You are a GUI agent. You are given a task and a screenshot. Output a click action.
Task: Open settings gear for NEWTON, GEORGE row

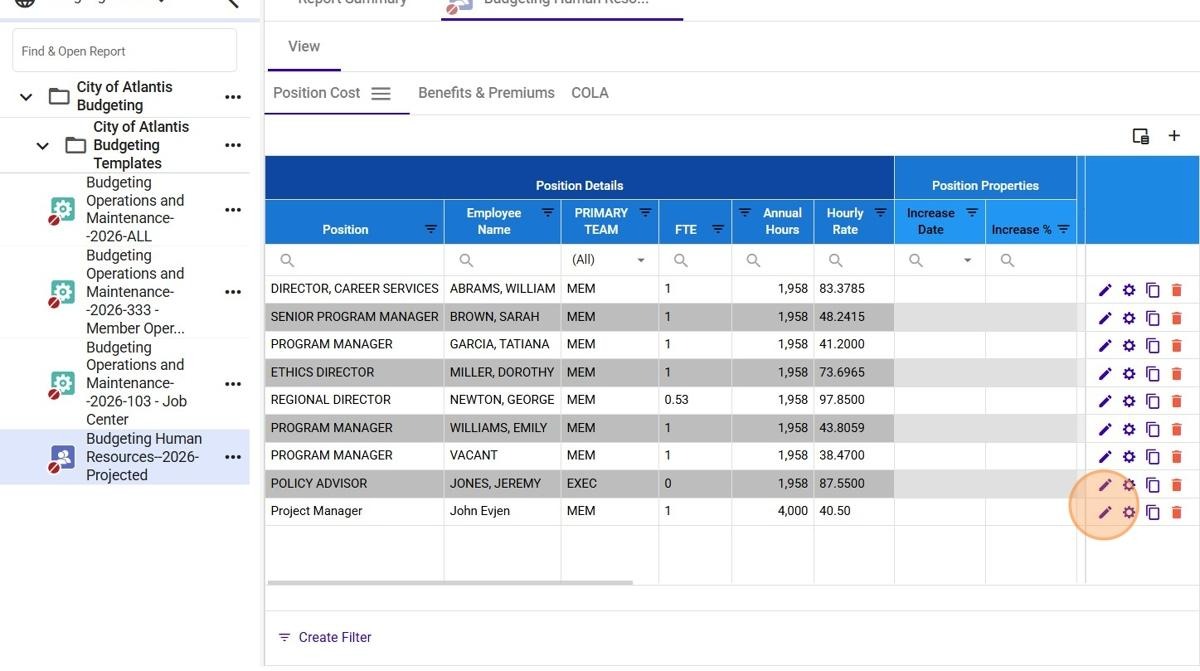1129,401
